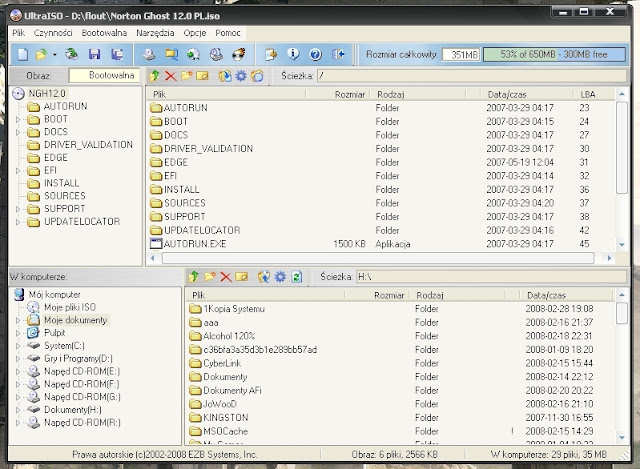The width and height of the screenshot is (640, 469).
Task: Click the Bootowalna image type field
Action: pyautogui.click(x=104, y=76)
